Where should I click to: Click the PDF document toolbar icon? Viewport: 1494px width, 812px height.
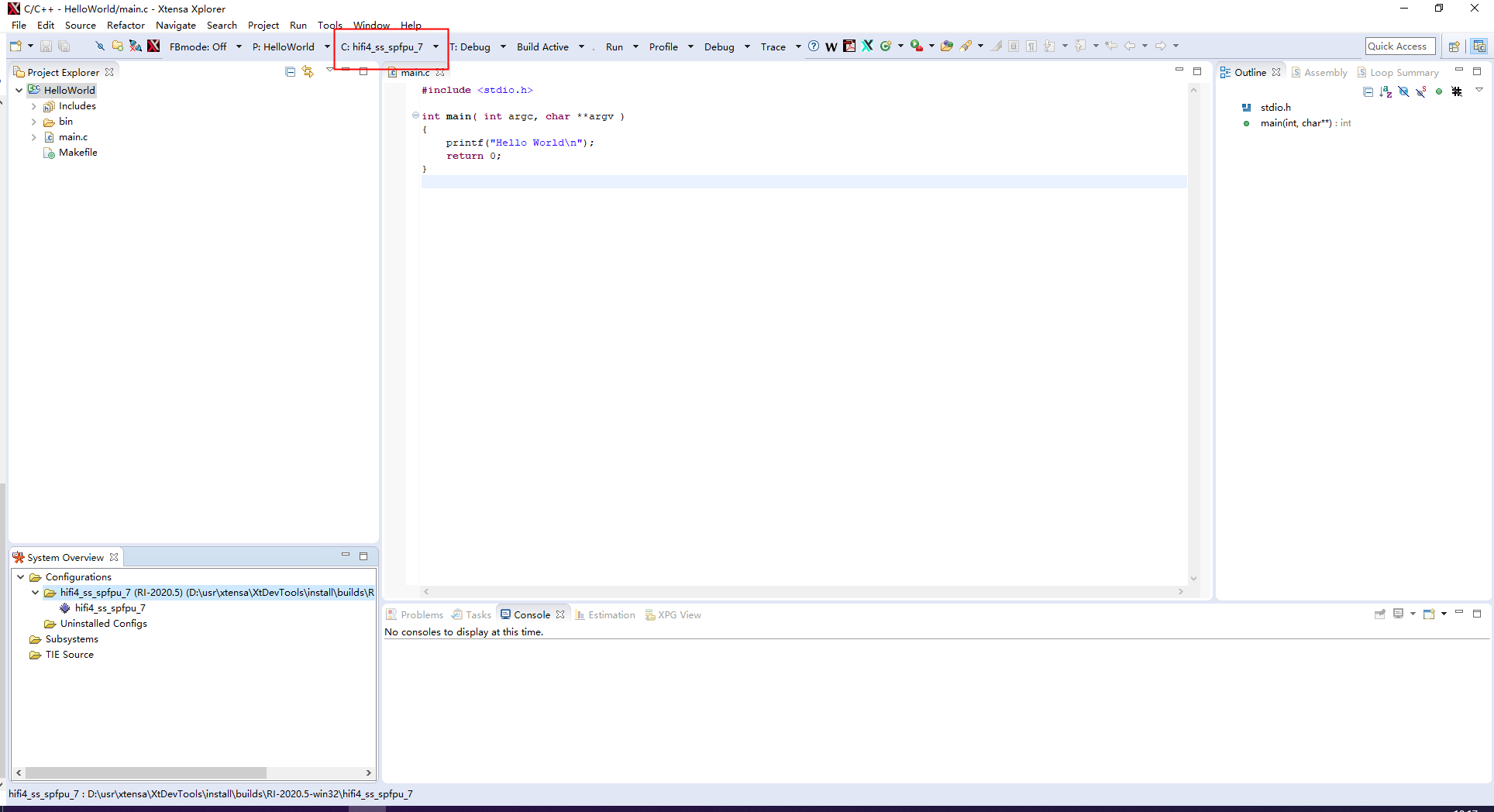(849, 46)
